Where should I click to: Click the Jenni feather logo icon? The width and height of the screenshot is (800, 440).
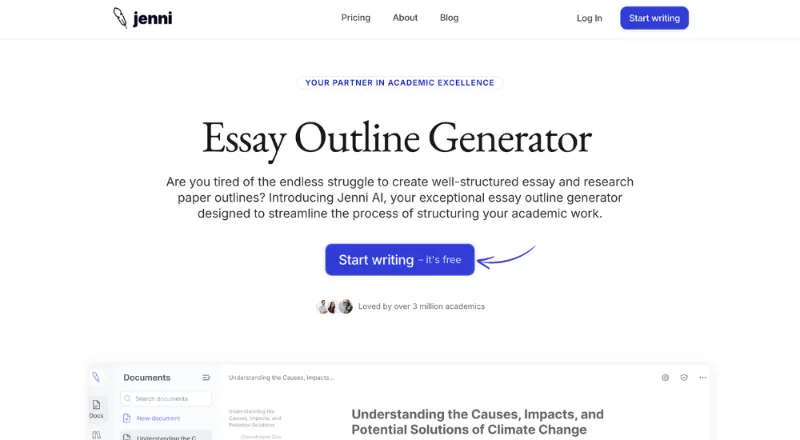click(120, 17)
